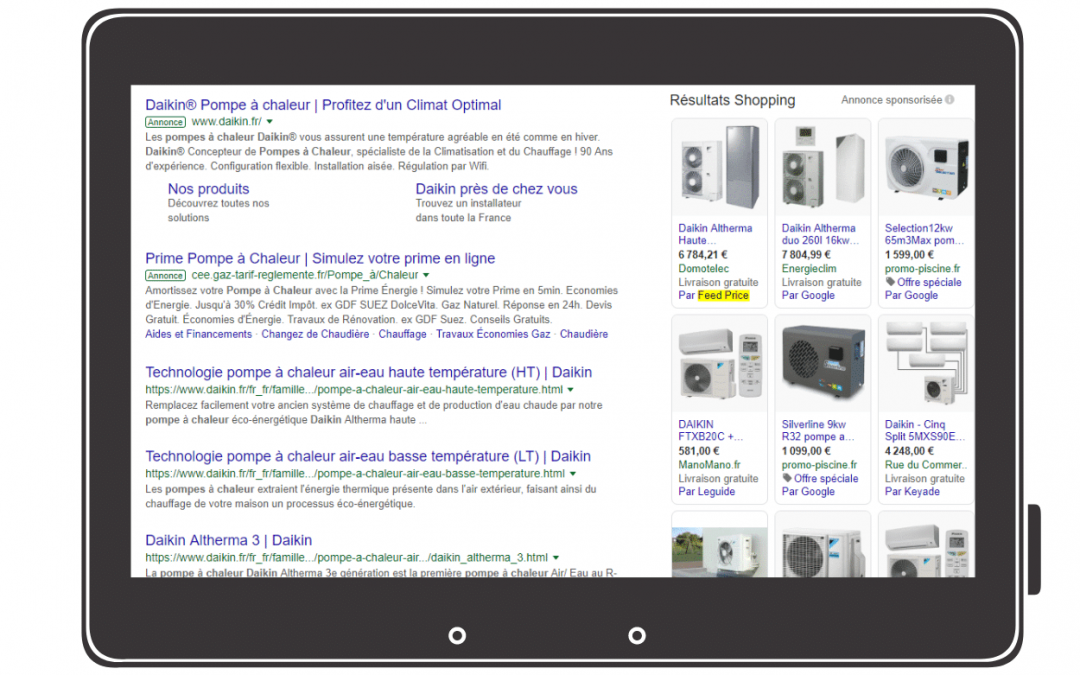The height and width of the screenshot is (675, 1080).
Task: Open the Daikin Altherma Haute product title
Action: pyautogui.click(x=715, y=234)
